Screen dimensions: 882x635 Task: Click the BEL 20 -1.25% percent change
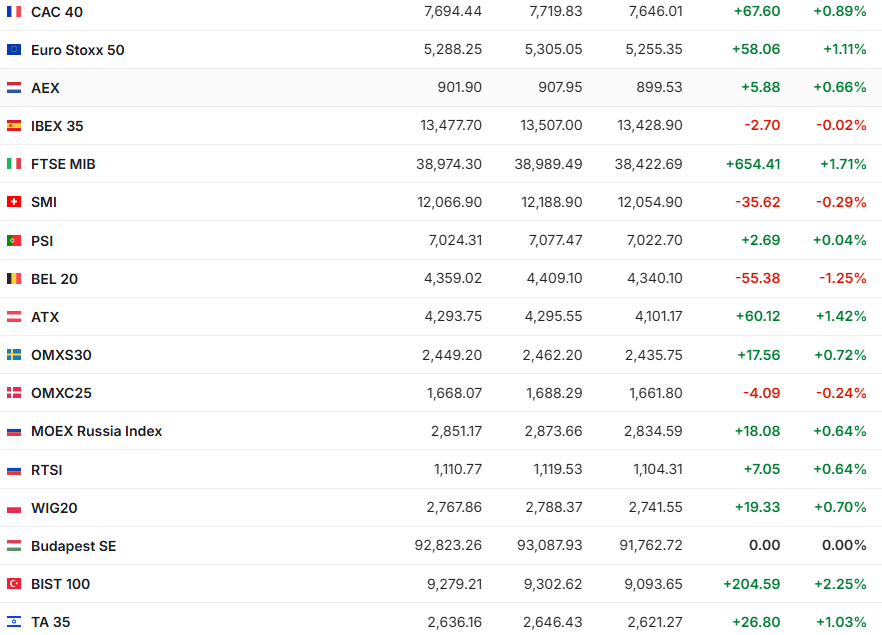[x=843, y=279]
